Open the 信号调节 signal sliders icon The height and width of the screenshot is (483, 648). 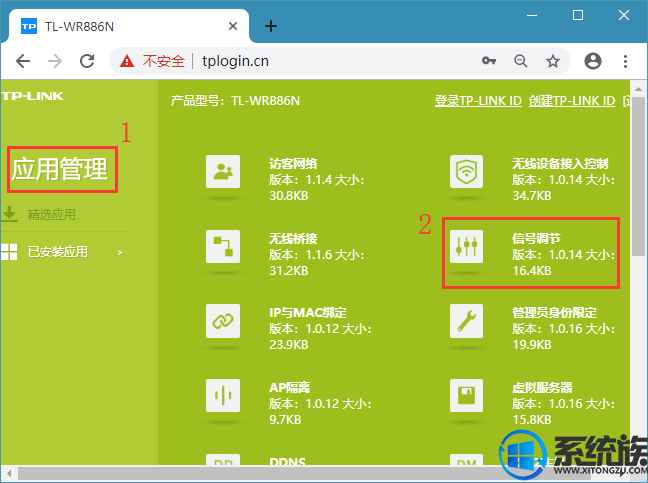coord(466,246)
